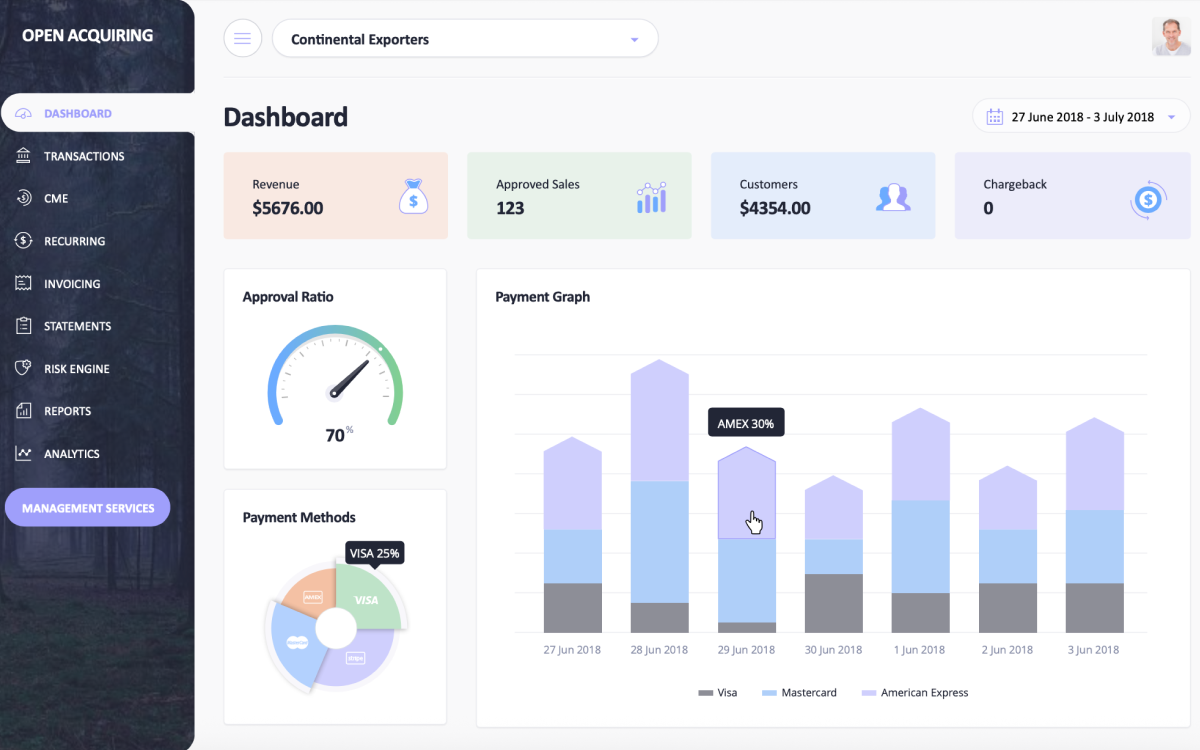The width and height of the screenshot is (1200, 750).
Task: Click the Customers people icon
Action: click(893, 197)
